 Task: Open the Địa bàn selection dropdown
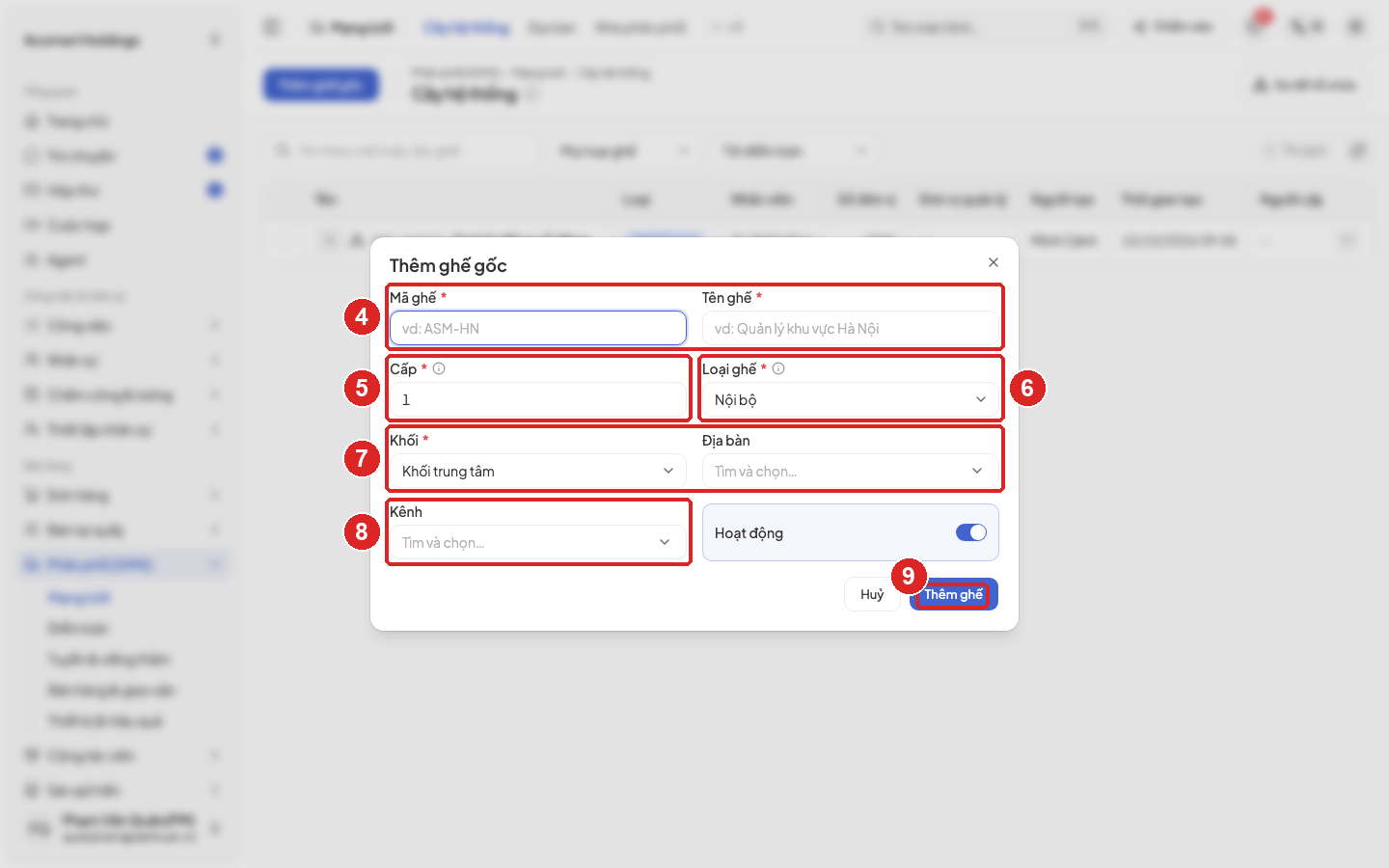coord(851,471)
